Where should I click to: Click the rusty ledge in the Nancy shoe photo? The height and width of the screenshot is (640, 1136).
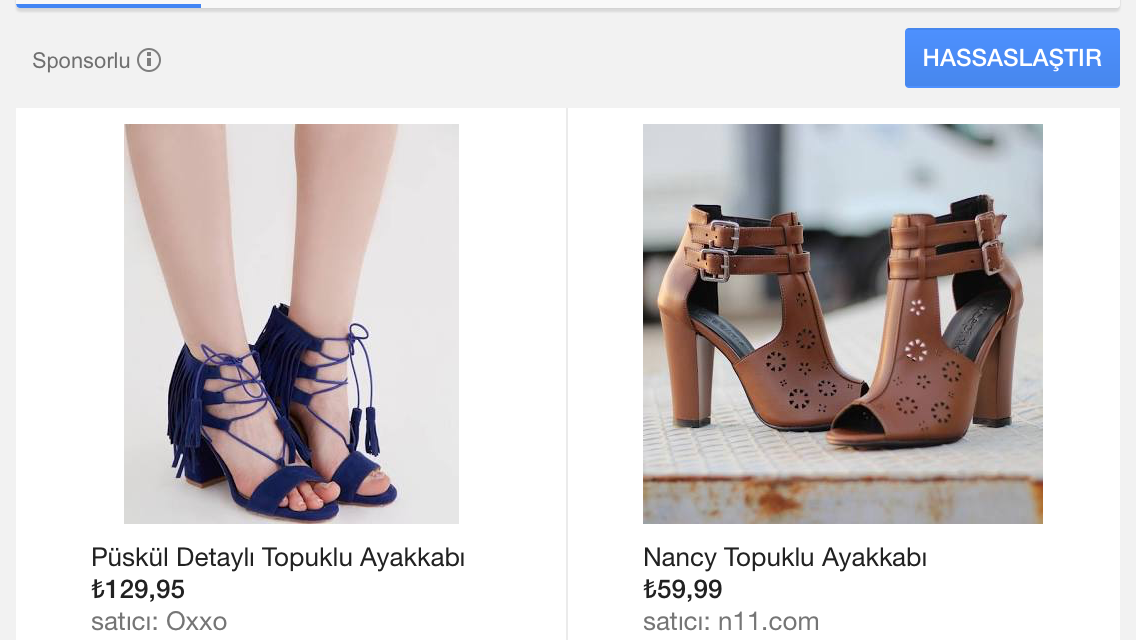pyautogui.click(x=843, y=500)
